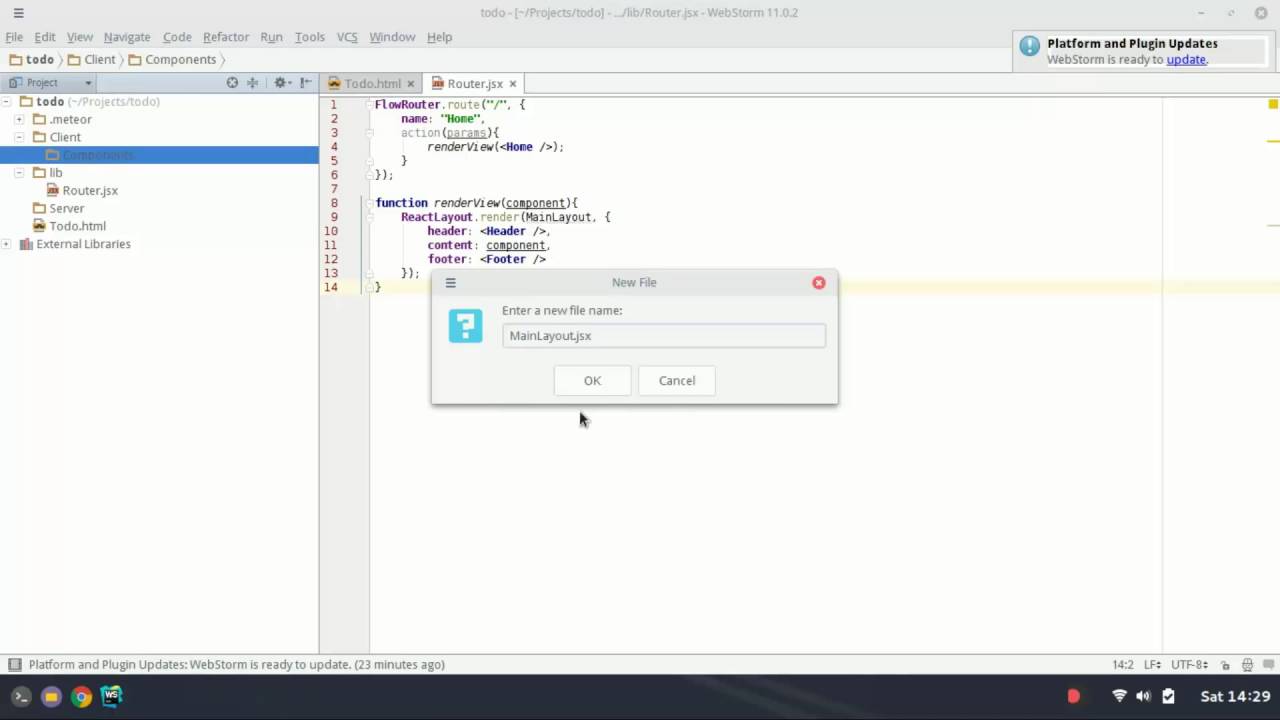
Task: Open the volume tray icon
Action: pos(1143,696)
